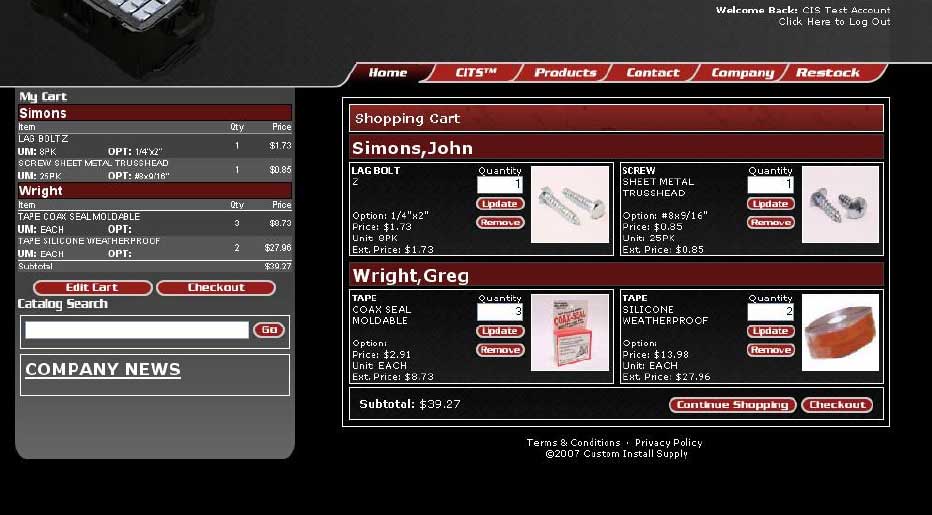
Task: Update the Lag Bolt quantity
Action: tap(500, 204)
